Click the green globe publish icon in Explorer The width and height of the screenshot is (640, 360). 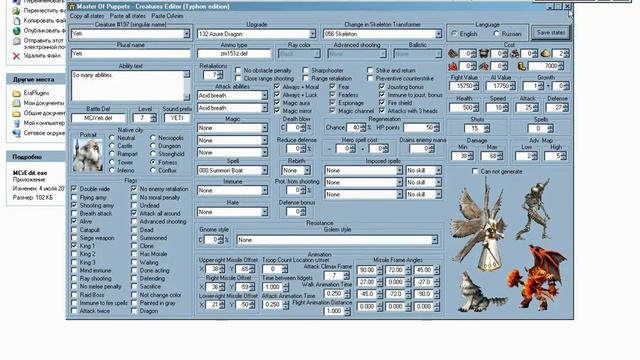[16, 31]
